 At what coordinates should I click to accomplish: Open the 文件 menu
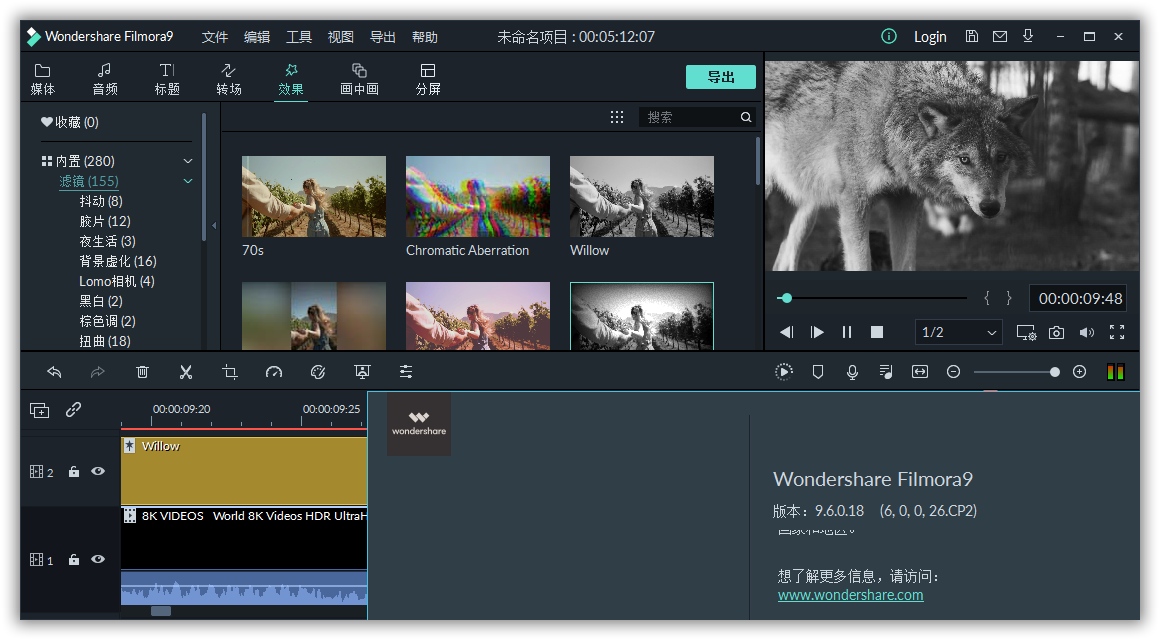(x=215, y=37)
